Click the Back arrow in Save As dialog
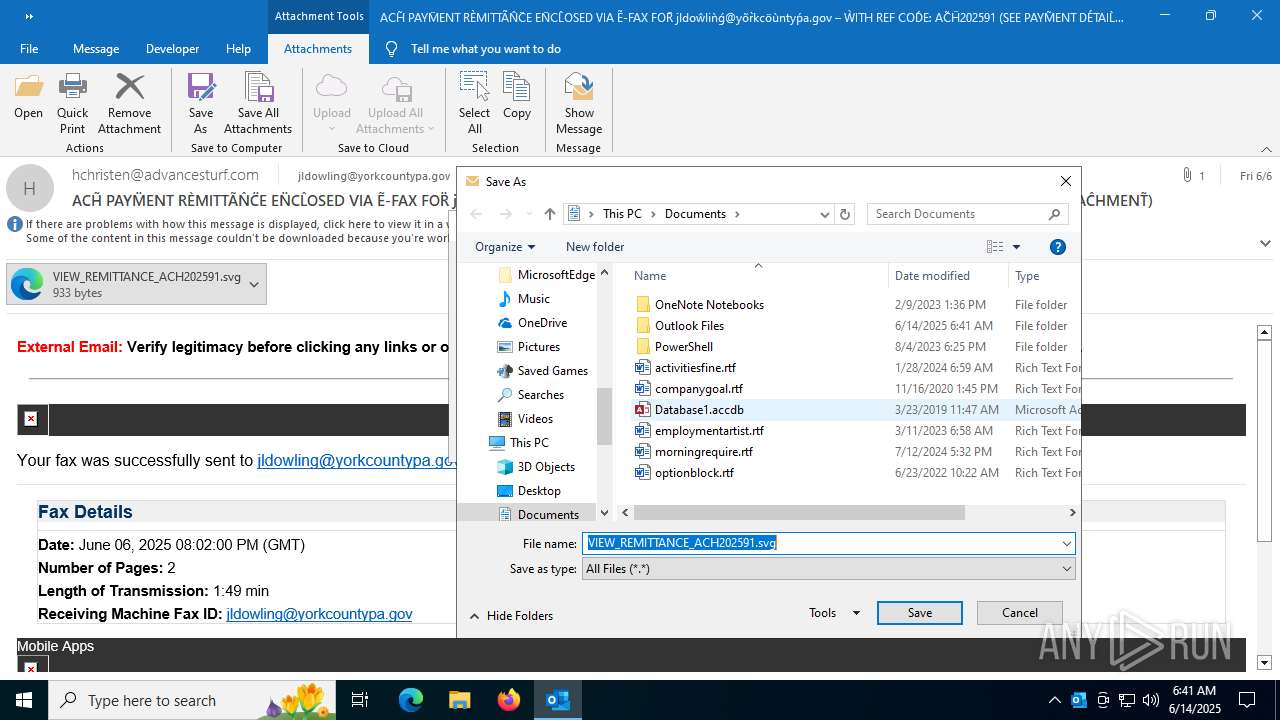 point(476,214)
